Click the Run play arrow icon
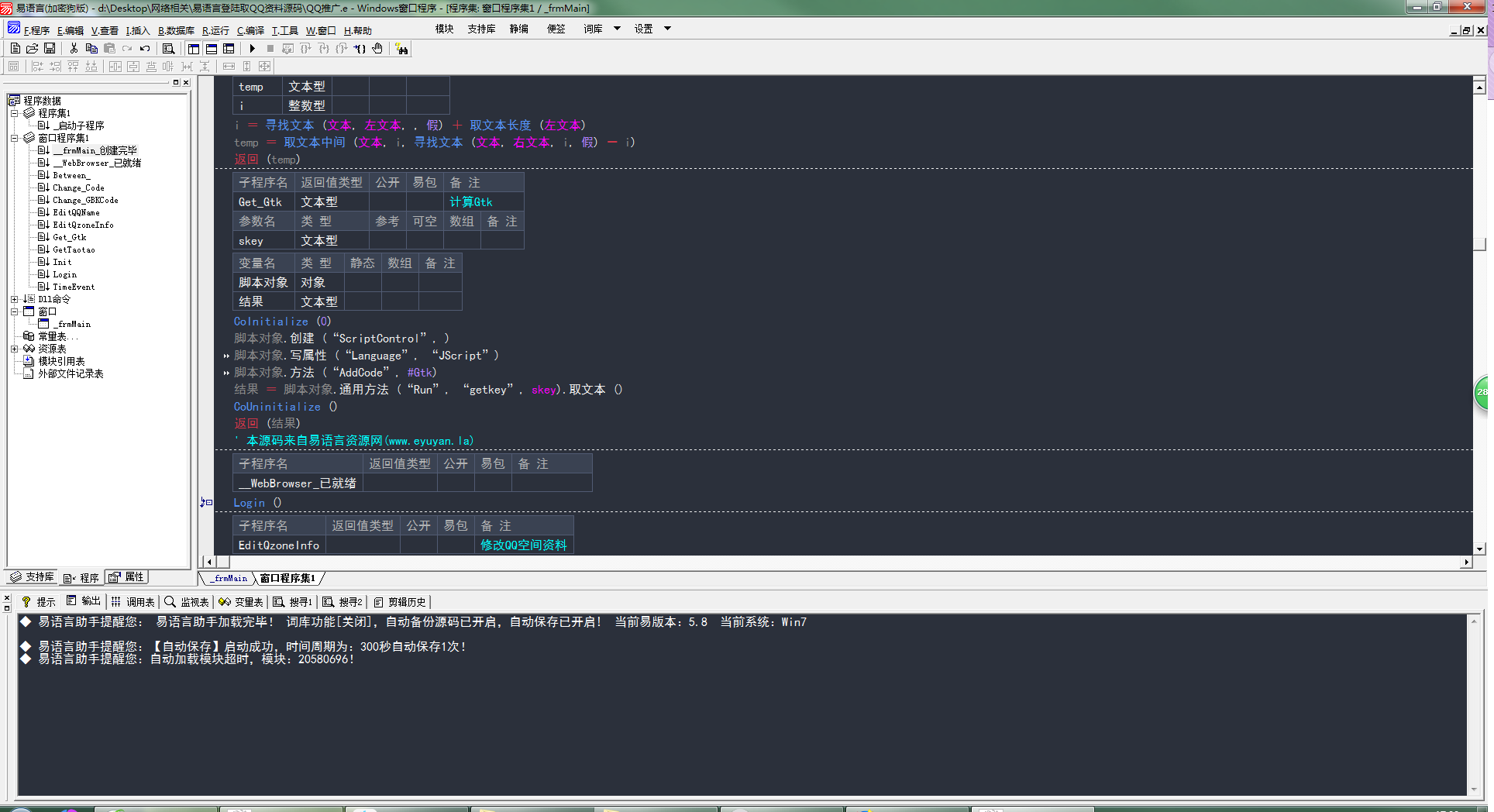1494x812 pixels. [253, 48]
